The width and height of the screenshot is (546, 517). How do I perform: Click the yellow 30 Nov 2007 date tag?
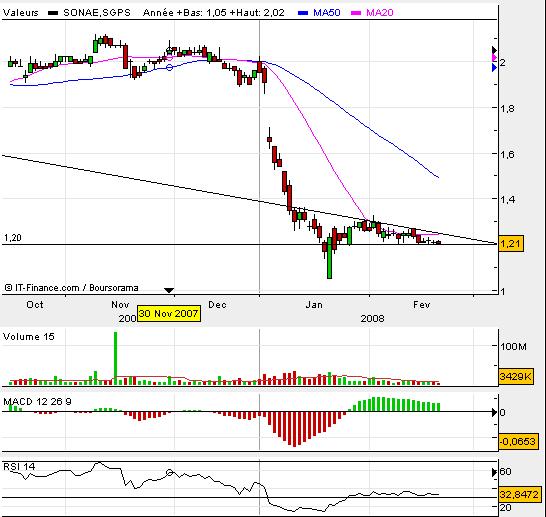pos(169,314)
